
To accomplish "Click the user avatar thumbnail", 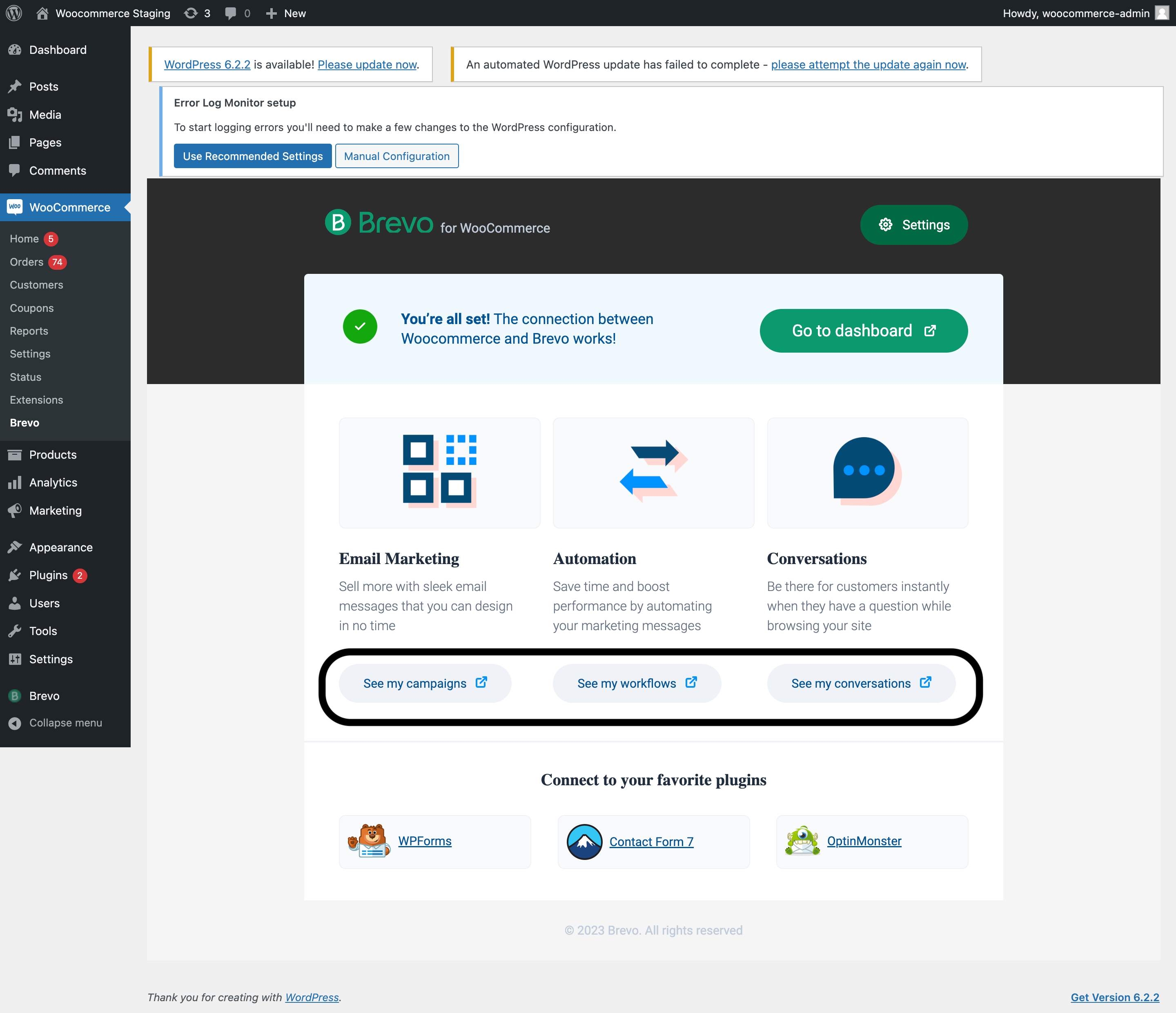I will point(1161,13).
